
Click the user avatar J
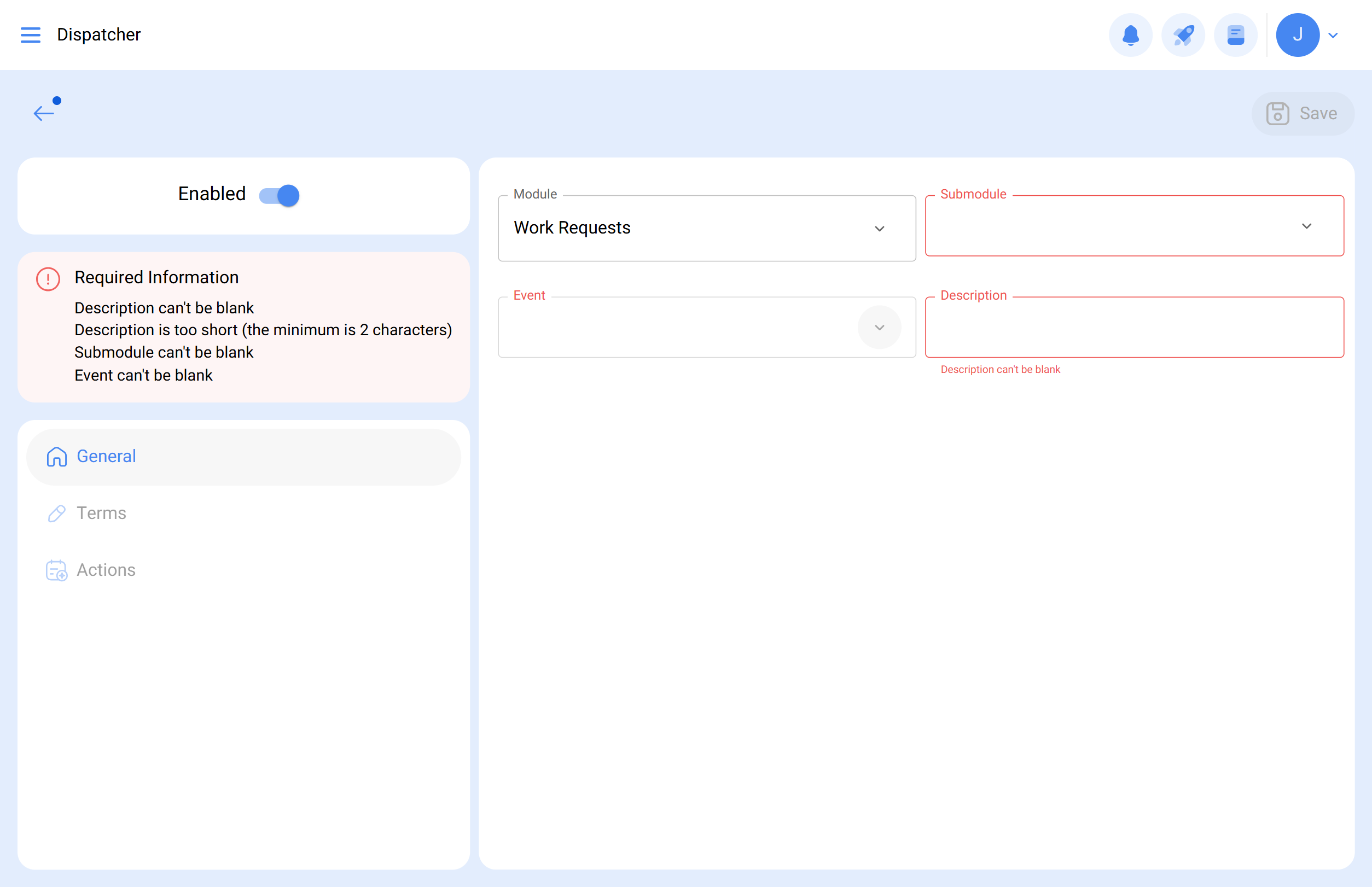1297,35
